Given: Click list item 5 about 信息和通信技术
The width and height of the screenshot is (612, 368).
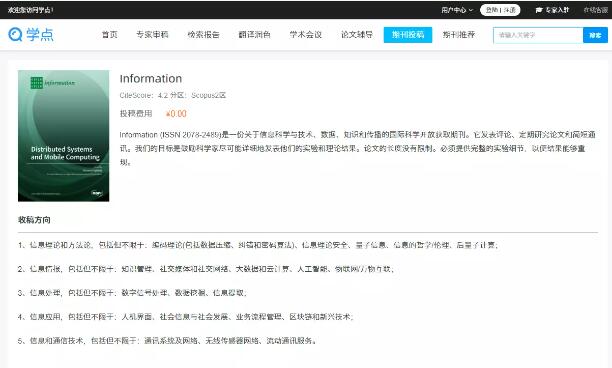Looking at the screenshot, I should coord(167,341).
